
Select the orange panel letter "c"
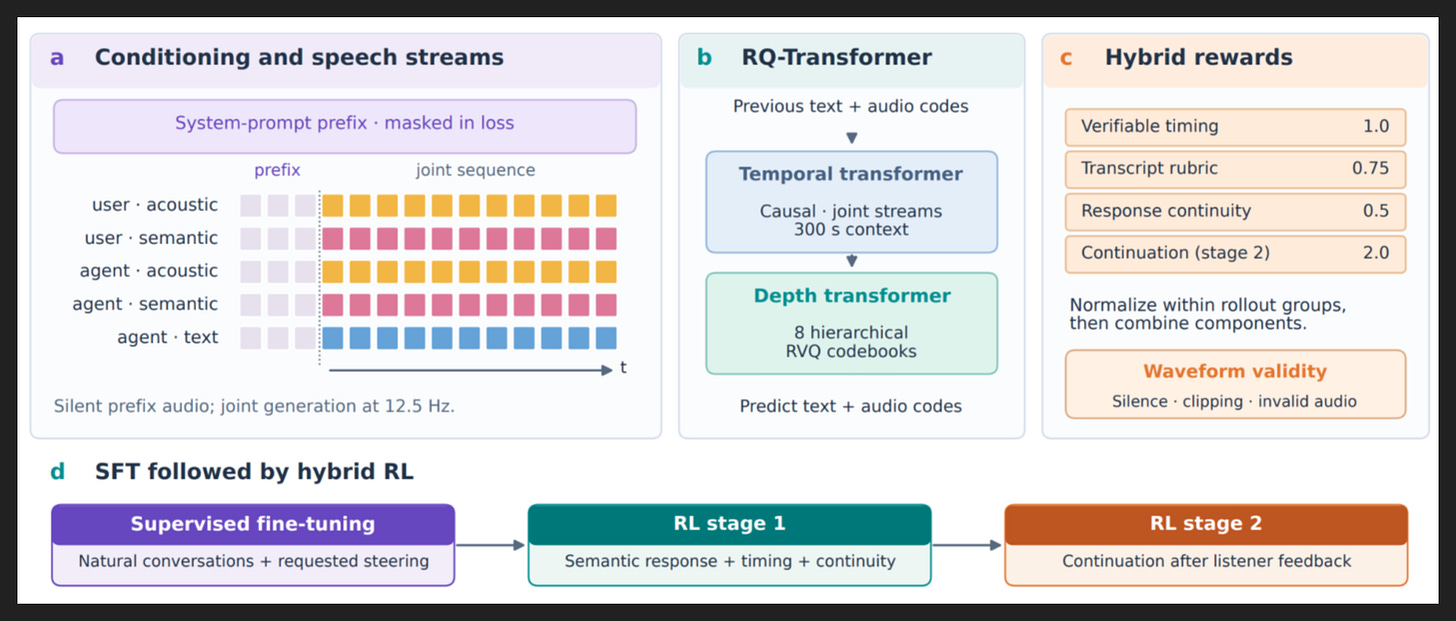pyautogui.click(x=1066, y=58)
